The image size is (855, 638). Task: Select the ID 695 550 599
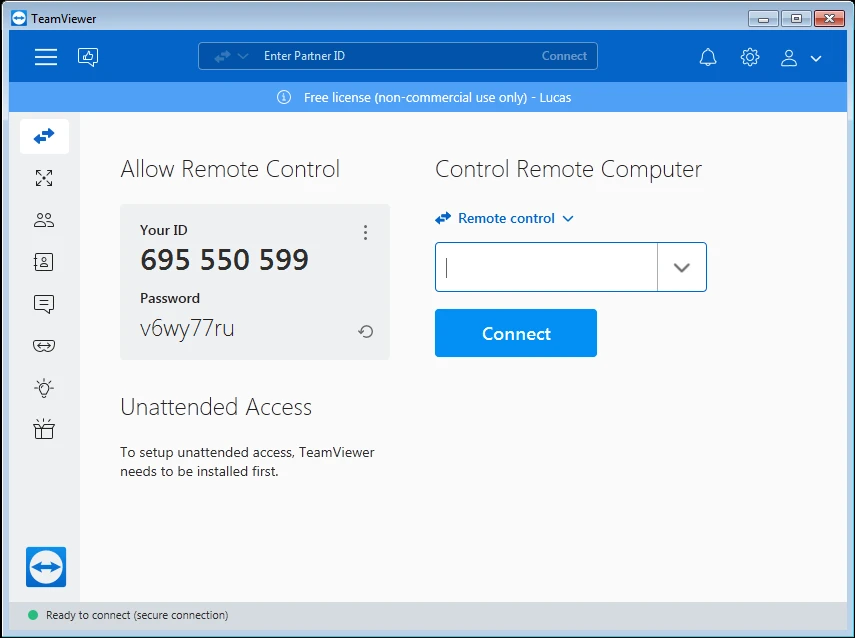(x=225, y=260)
